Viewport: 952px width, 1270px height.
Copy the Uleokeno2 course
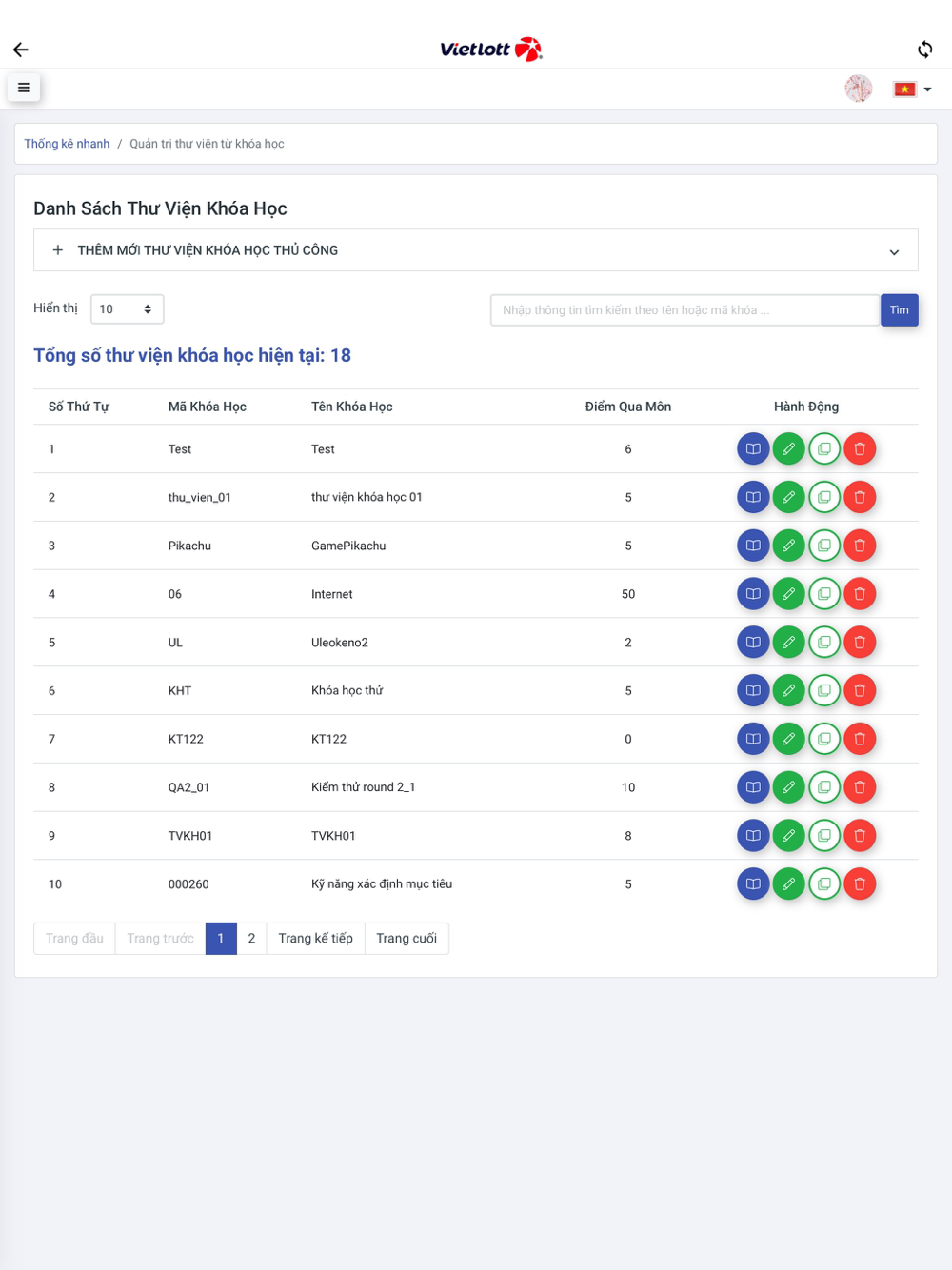click(824, 643)
